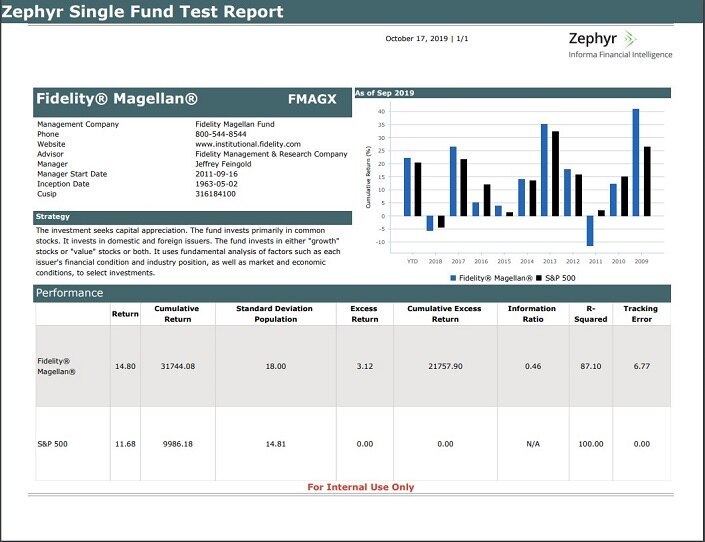The image size is (705, 542).
Task: Select the S&P 500 cumulative return 9986.18
Action: [x=178, y=444]
